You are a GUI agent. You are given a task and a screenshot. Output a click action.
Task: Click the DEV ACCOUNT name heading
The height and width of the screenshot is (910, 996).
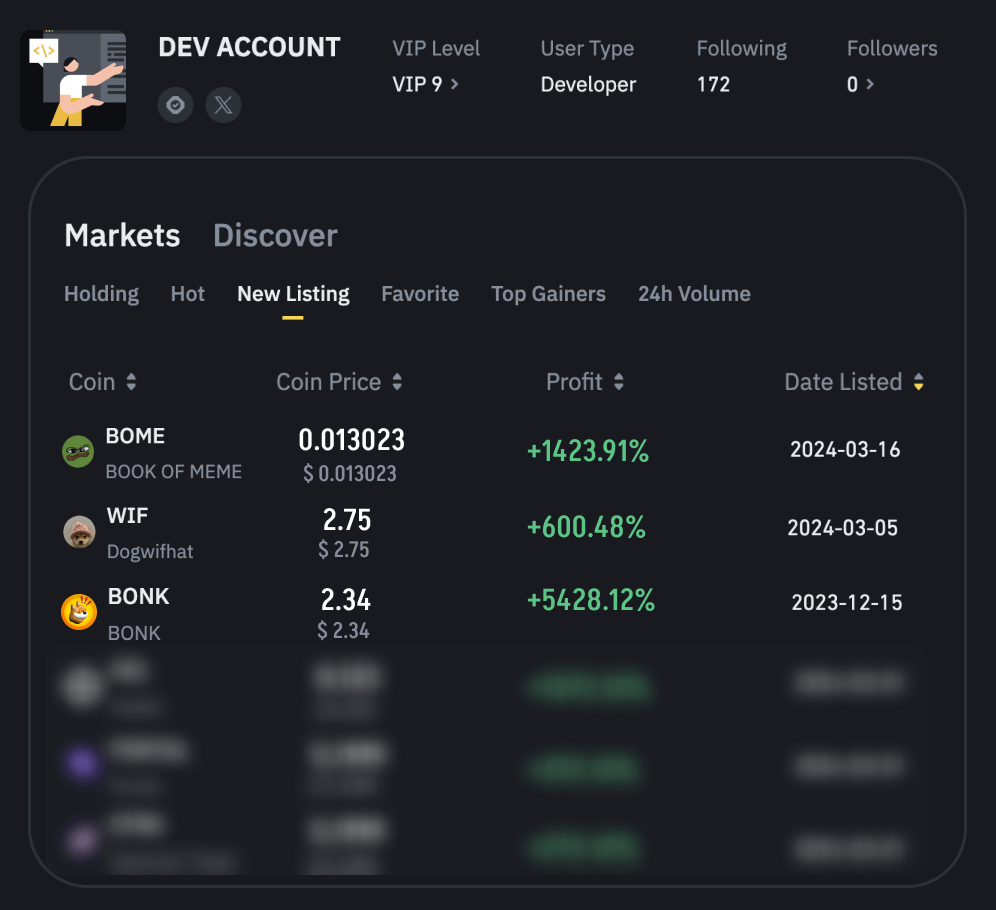tap(250, 48)
